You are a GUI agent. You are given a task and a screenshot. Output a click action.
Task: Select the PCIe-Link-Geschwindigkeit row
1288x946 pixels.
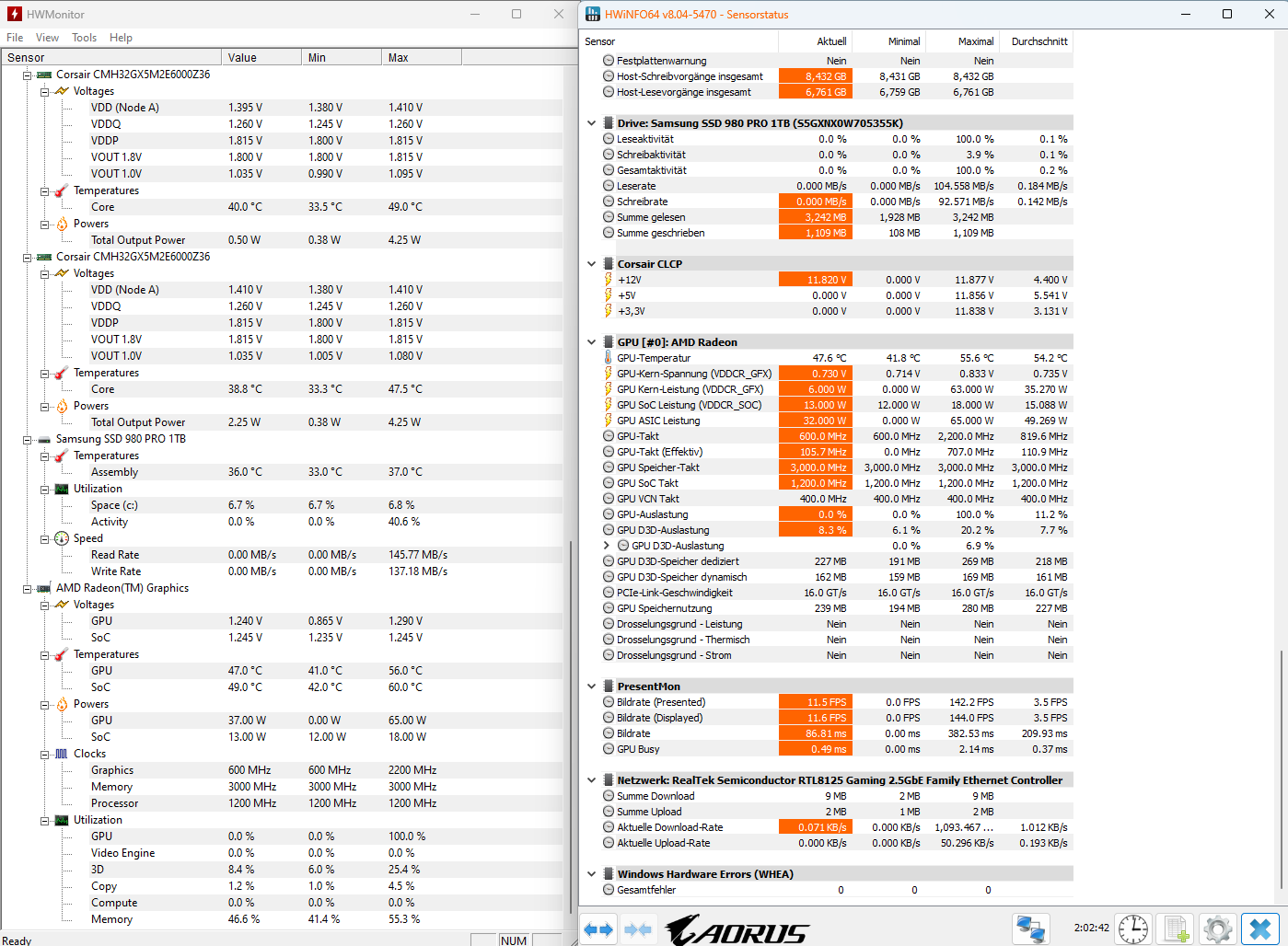coord(838,593)
